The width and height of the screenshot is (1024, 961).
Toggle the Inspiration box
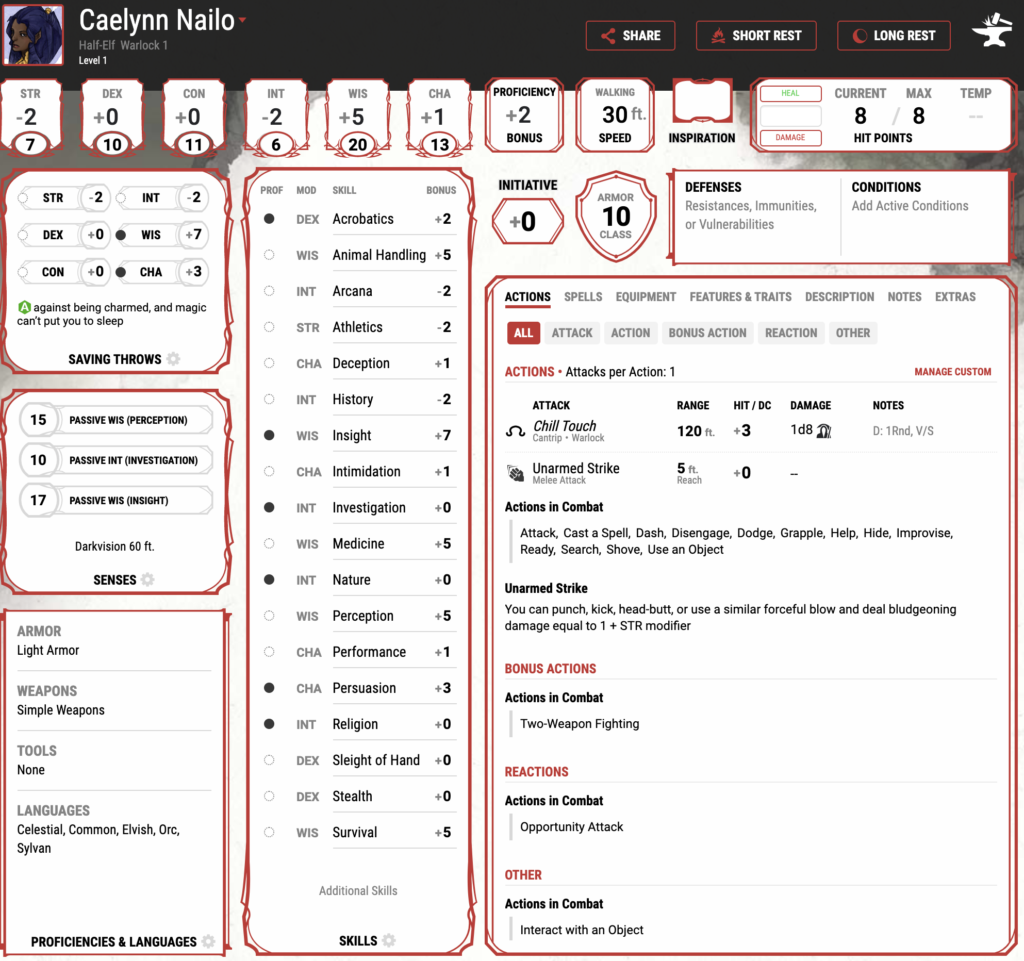click(x=701, y=103)
